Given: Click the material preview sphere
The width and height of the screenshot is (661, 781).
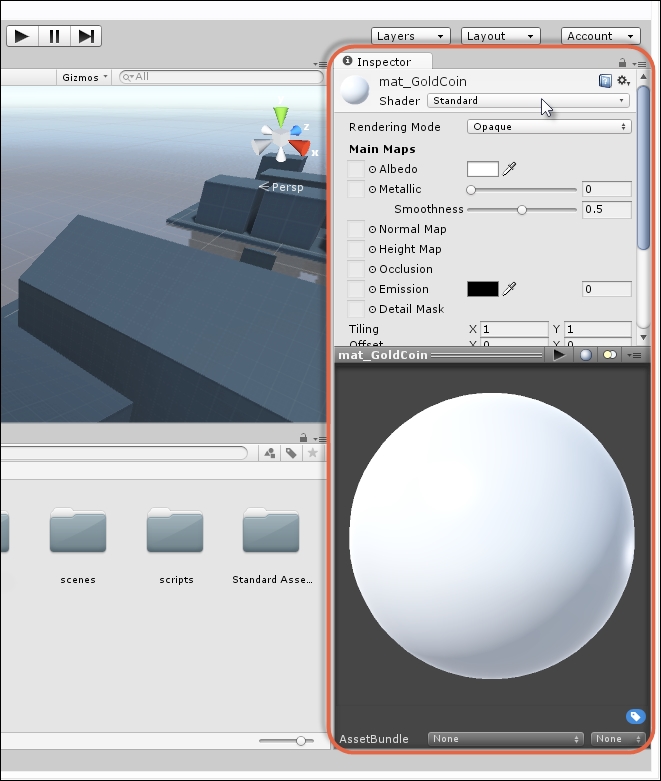Looking at the screenshot, I should click(x=492, y=535).
